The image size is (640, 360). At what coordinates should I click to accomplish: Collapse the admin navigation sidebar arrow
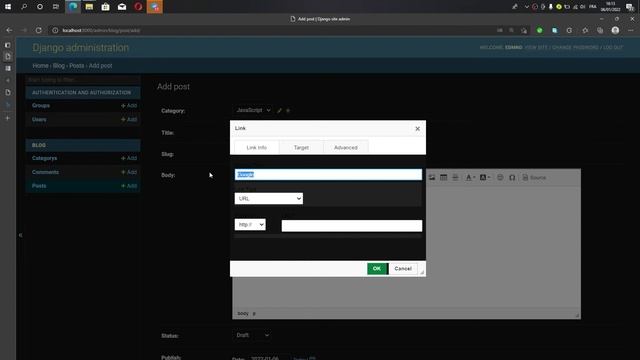tap(20, 235)
